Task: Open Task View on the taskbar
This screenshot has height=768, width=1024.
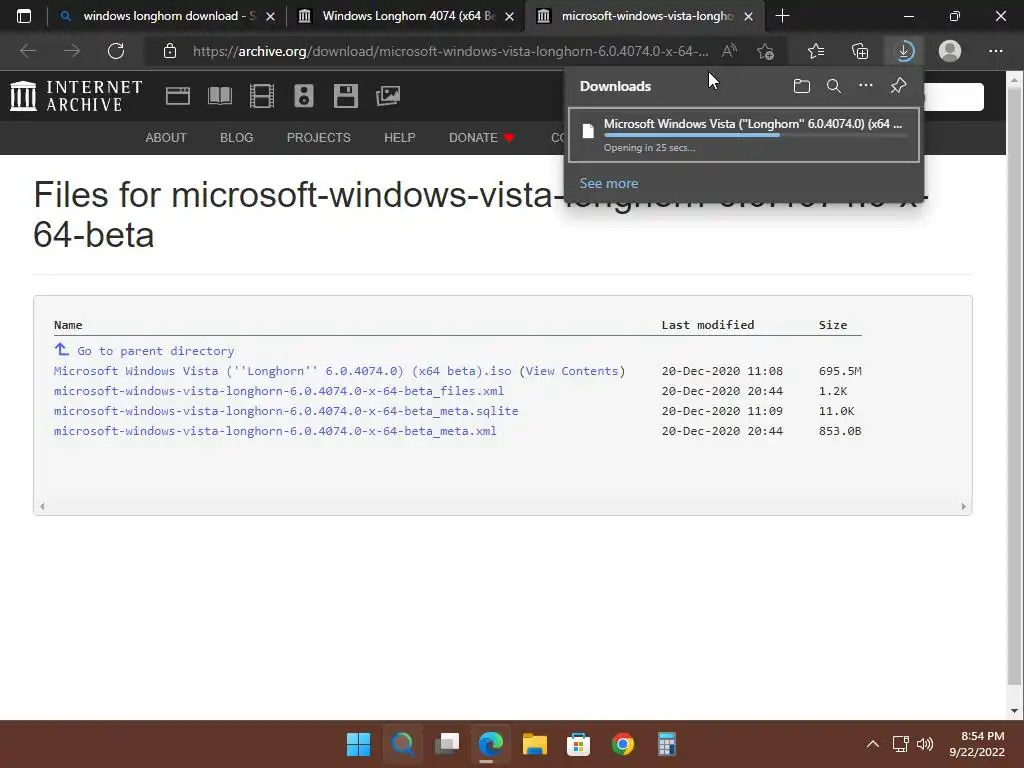Action: point(447,744)
